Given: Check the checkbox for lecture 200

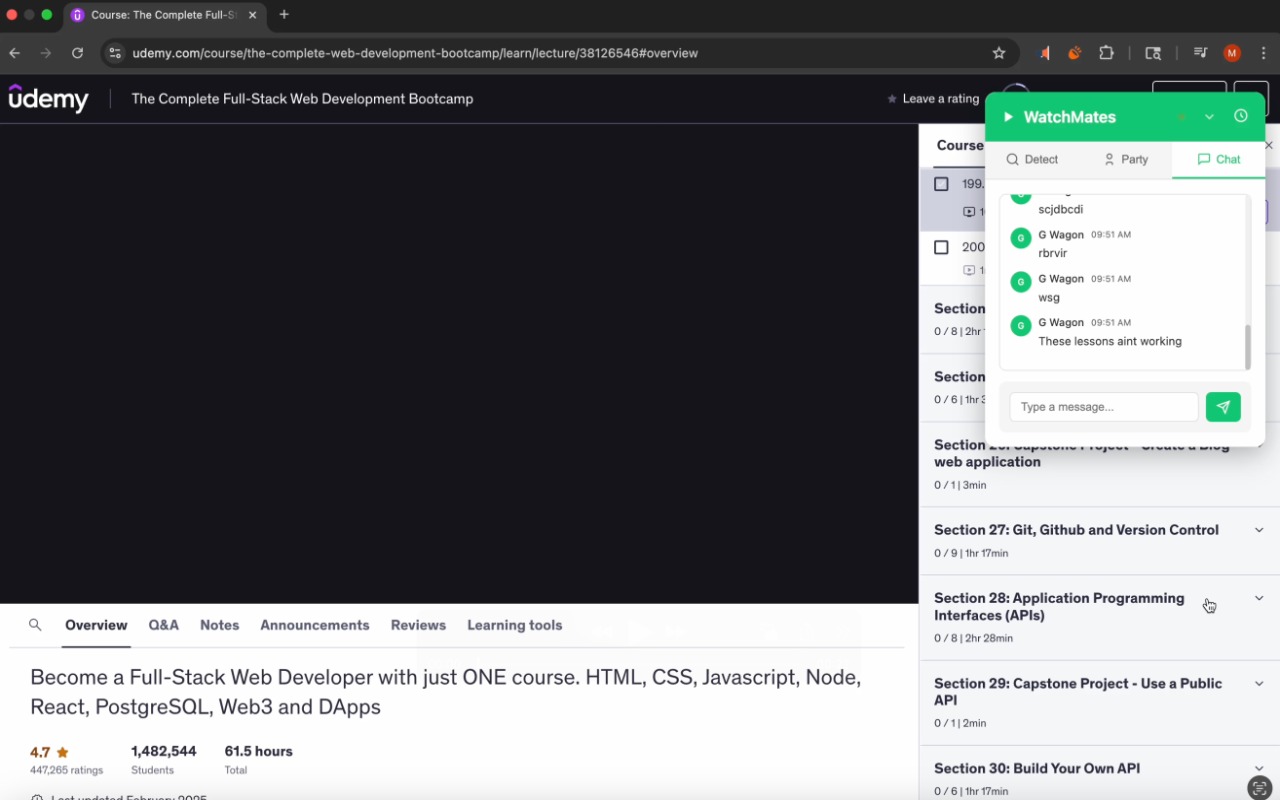Looking at the screenshot, I should point(941,247).
